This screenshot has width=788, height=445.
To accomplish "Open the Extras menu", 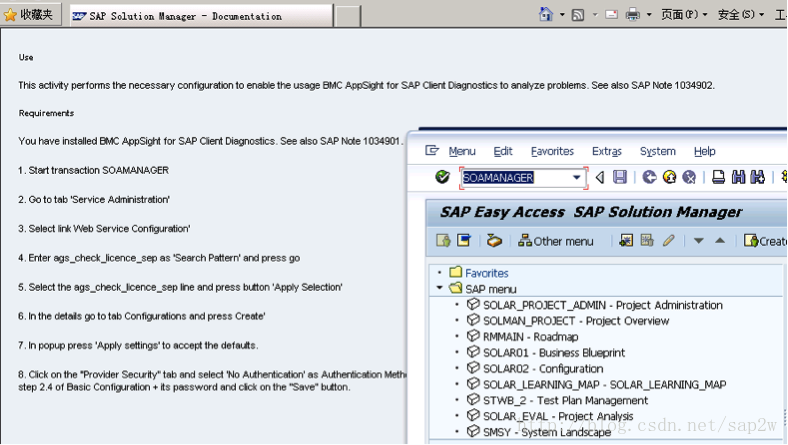I will click(x=607, y=151).
